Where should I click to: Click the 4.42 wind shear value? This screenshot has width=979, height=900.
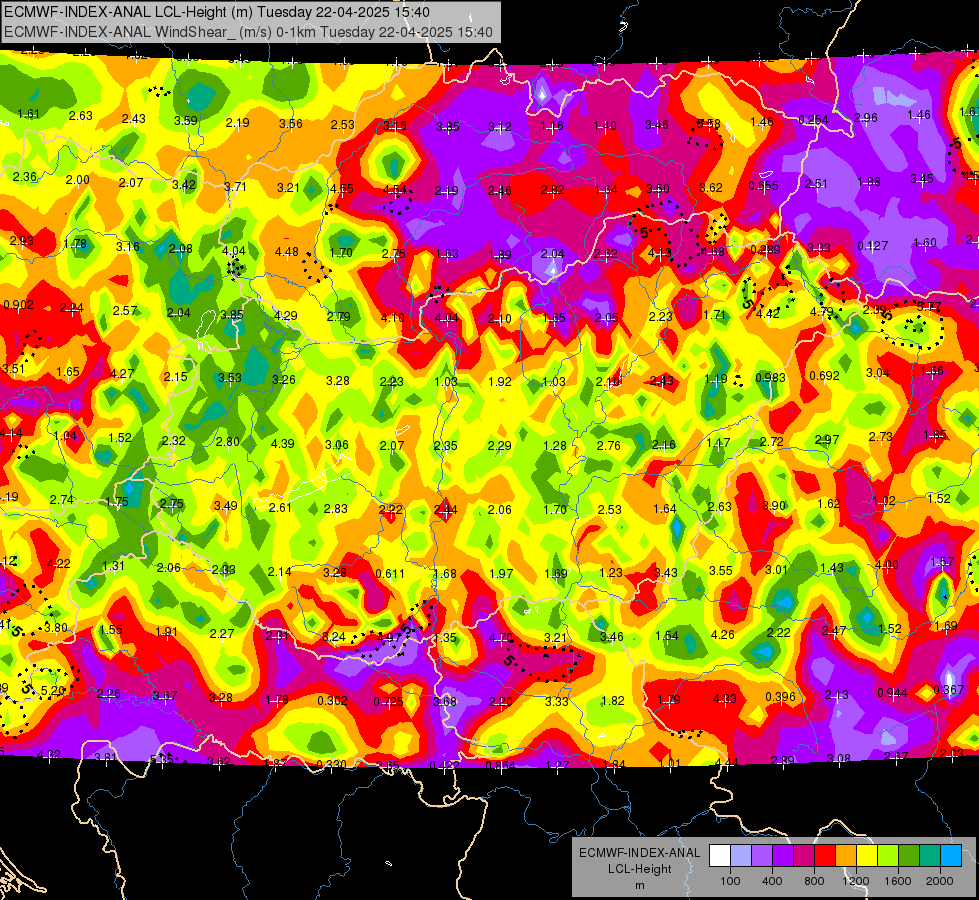click(x=767, y=314)
